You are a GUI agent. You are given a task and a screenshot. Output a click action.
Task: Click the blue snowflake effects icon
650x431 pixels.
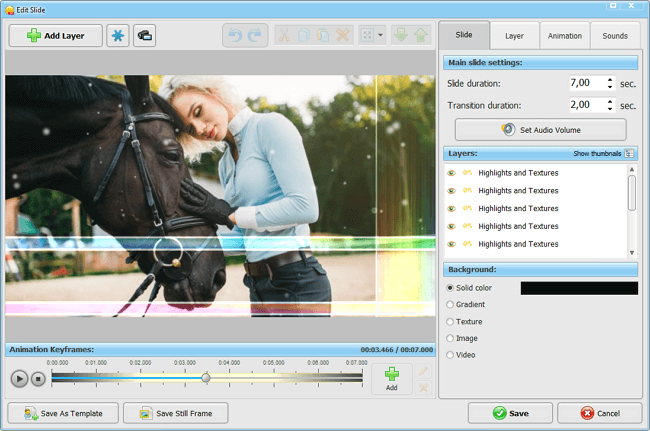click(x=118, y=36)
